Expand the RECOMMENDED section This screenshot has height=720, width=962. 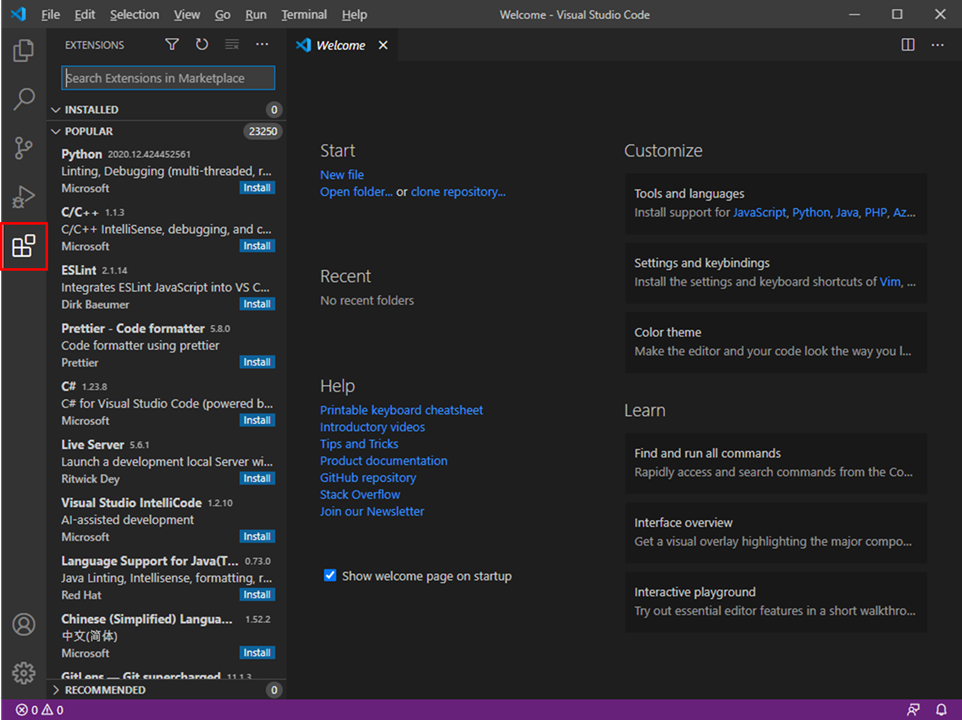(56, 690)
